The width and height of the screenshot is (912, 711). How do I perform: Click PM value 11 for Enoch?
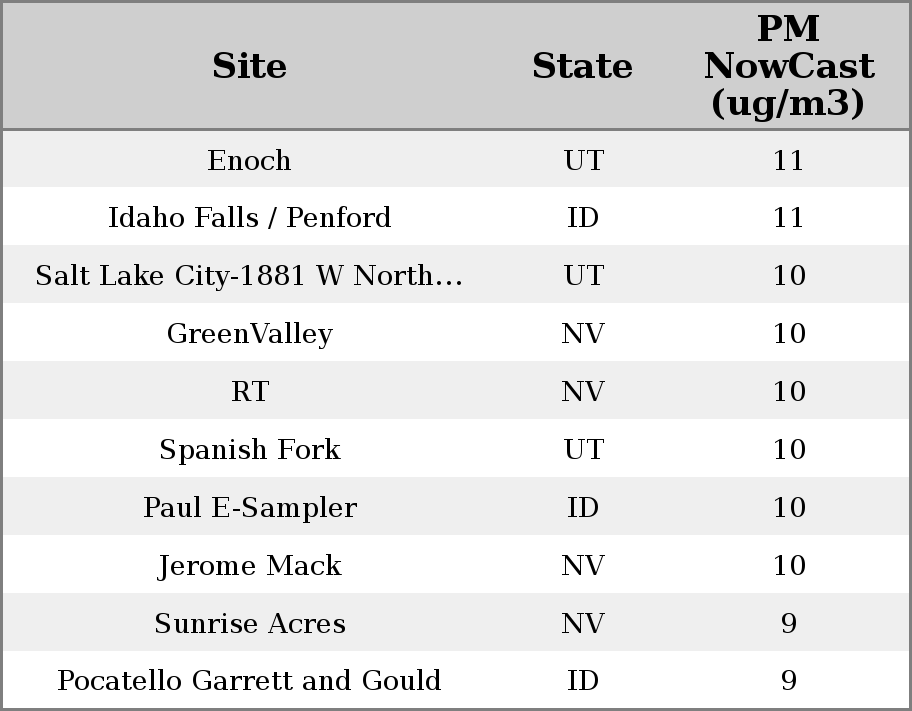point(788,160)
